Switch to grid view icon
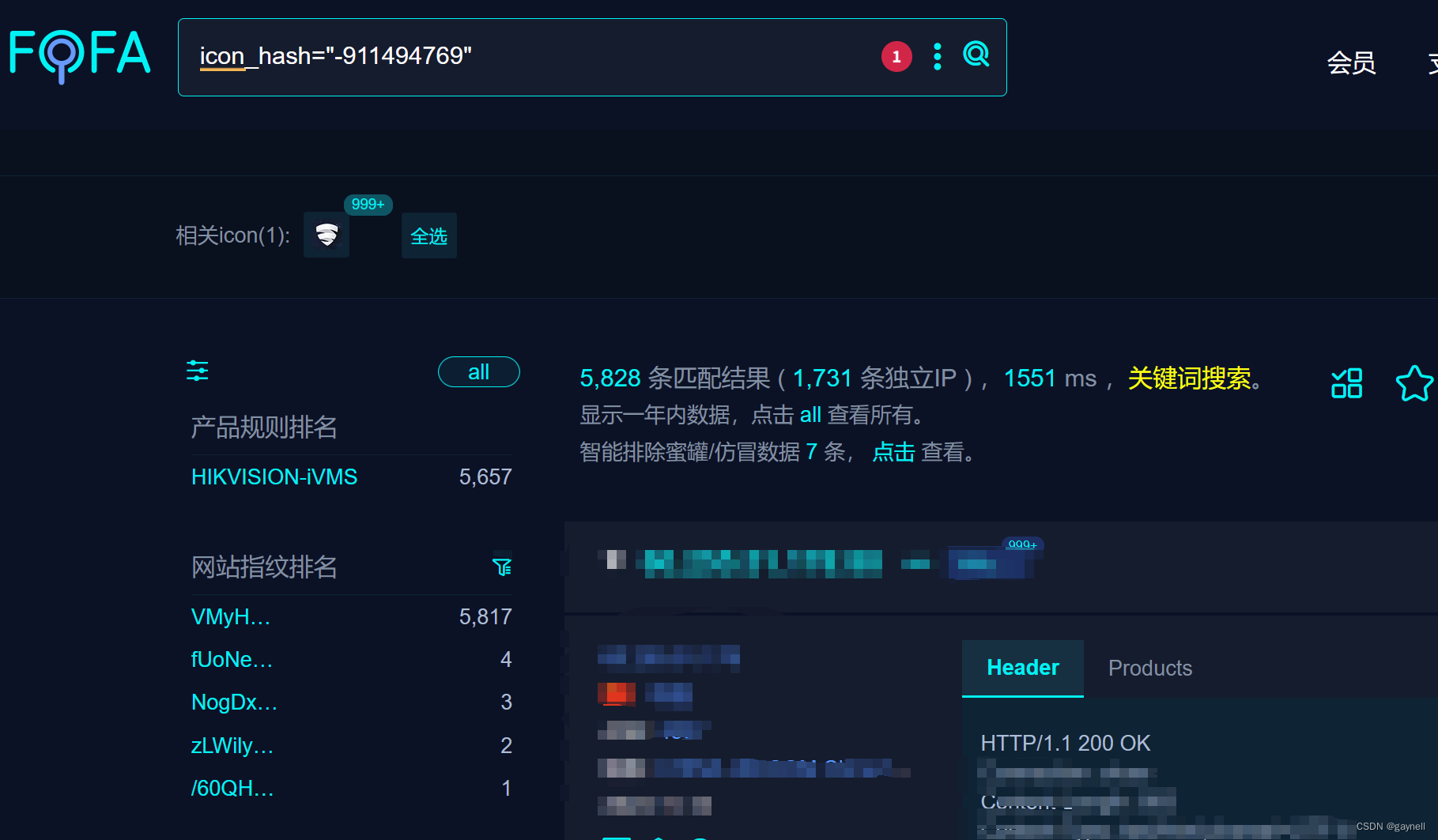The image size is (1438, 840). point(1347,383)
